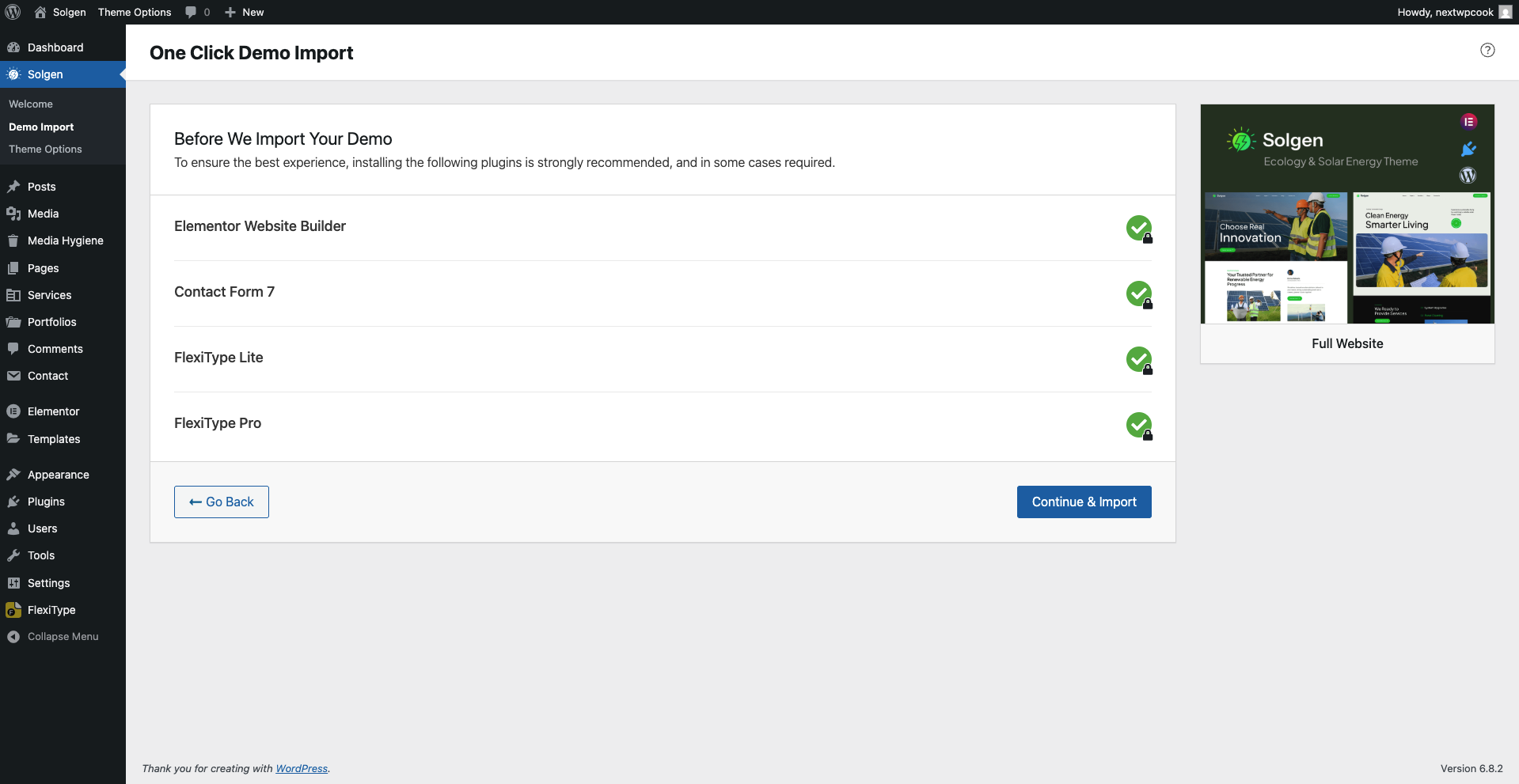
Task: Open the user avatar next to Howdy
Action: 1505,12
